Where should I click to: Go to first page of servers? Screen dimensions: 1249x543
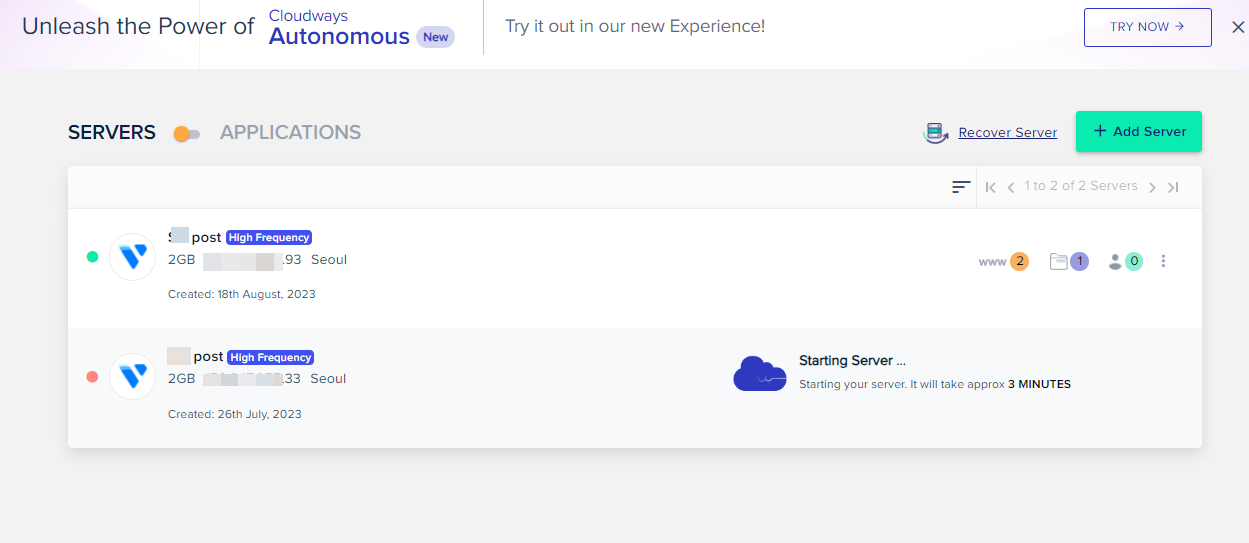991,187
